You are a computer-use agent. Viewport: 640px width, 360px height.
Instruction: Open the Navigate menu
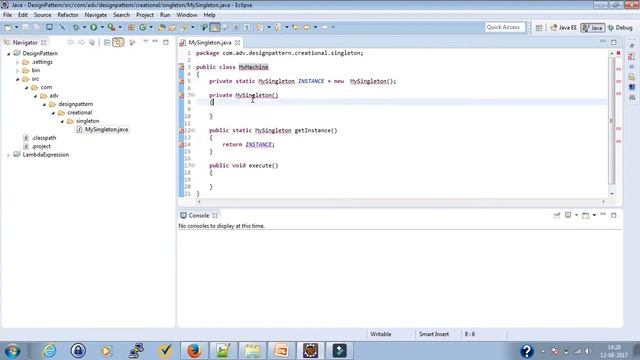pos(96,15)
